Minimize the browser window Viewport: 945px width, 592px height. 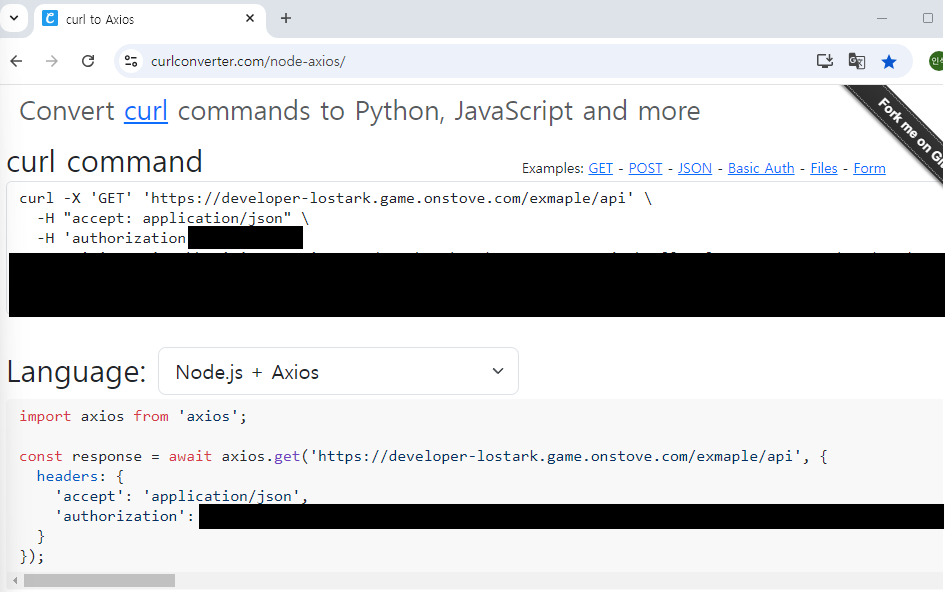(882, 18)
